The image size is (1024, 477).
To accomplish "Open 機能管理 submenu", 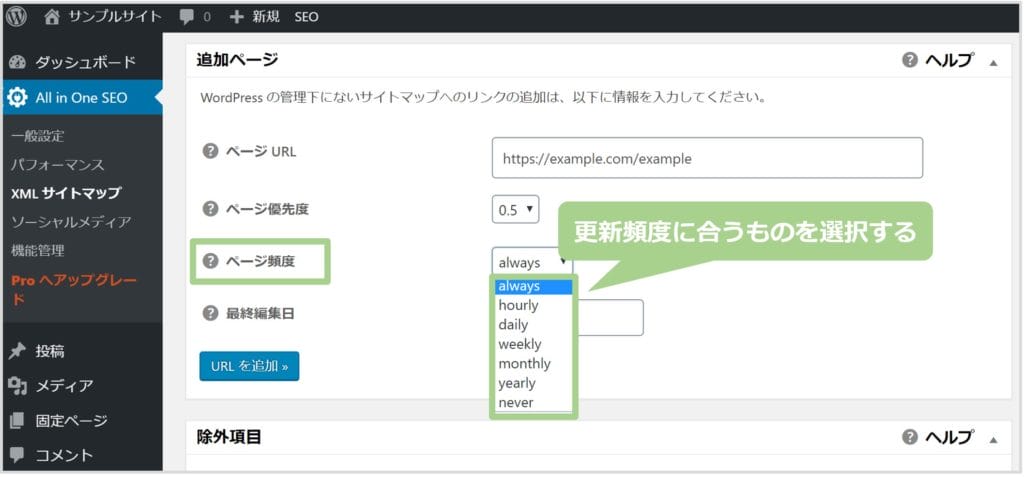I will (x=38, y=250).
